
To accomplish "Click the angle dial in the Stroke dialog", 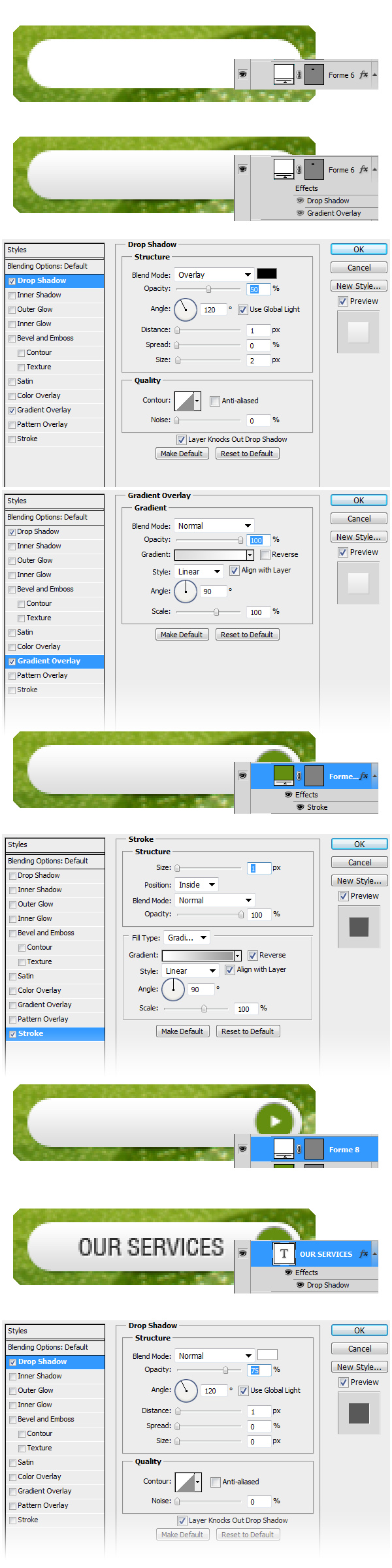I will tap(173, 989).
